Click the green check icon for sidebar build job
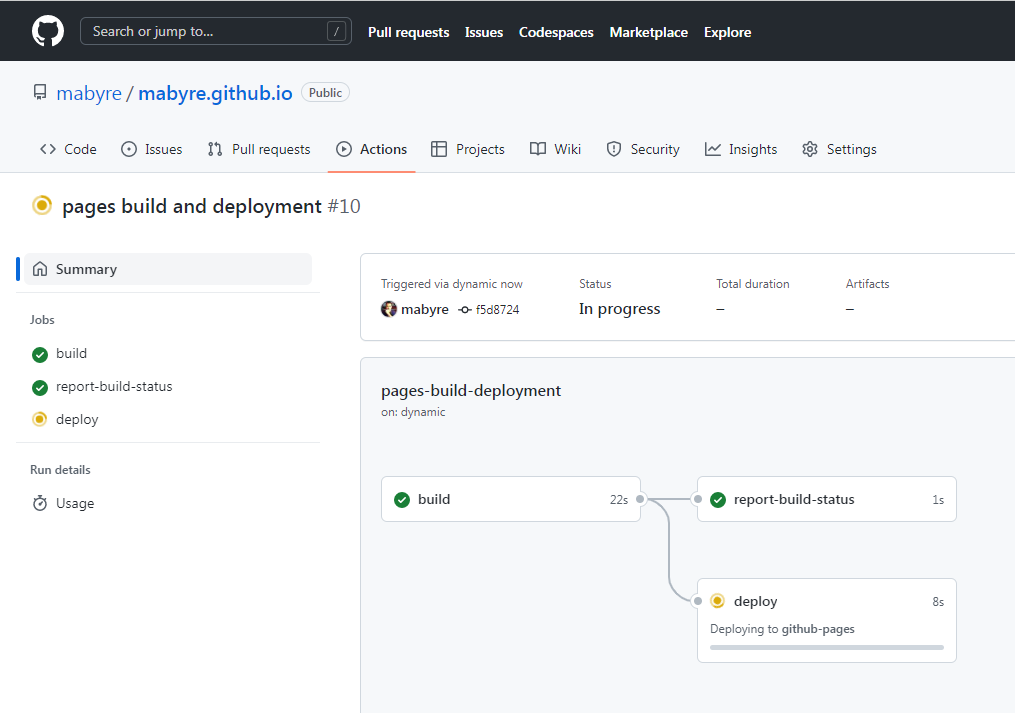 39,354
